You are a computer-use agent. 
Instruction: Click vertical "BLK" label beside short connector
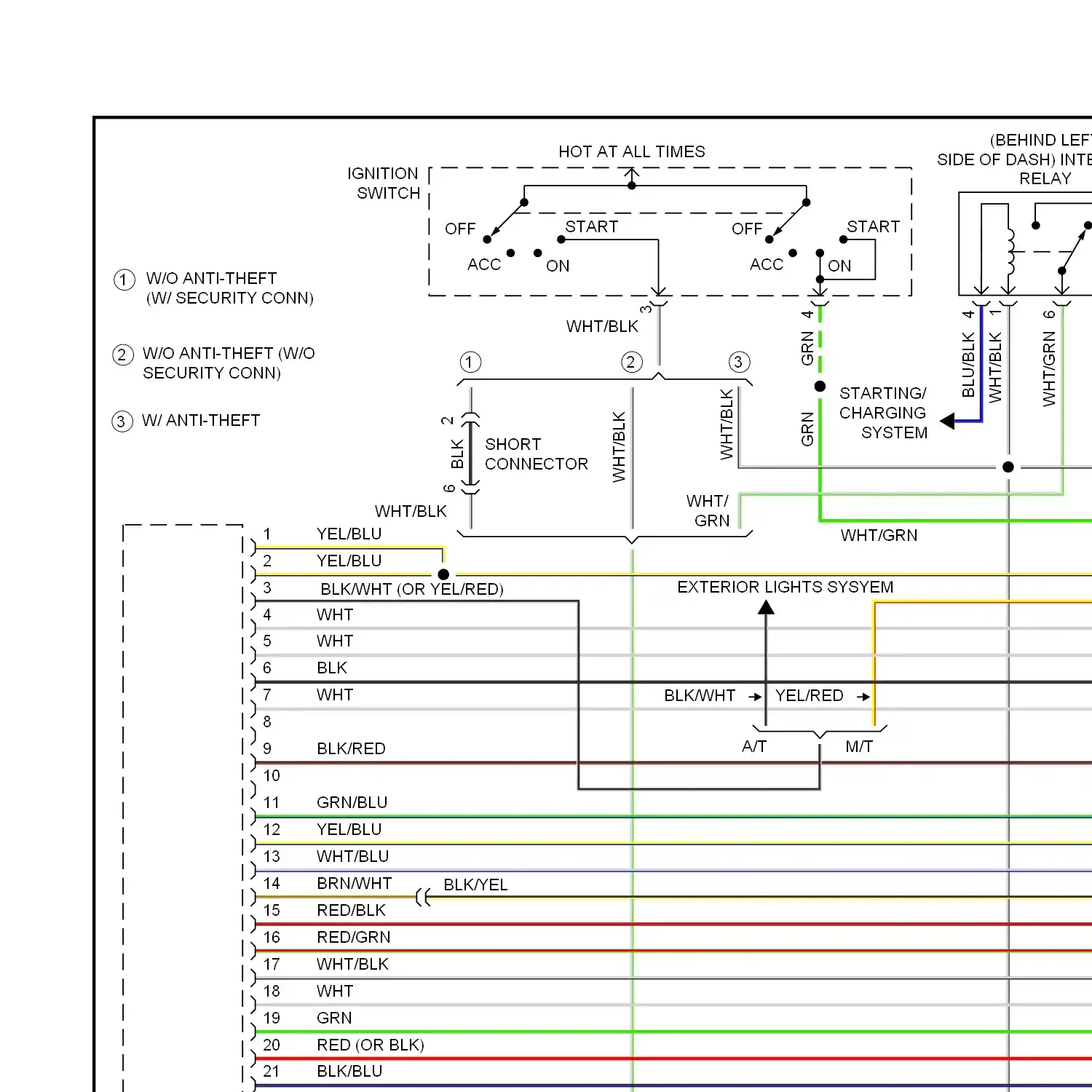tap(457, 454)
